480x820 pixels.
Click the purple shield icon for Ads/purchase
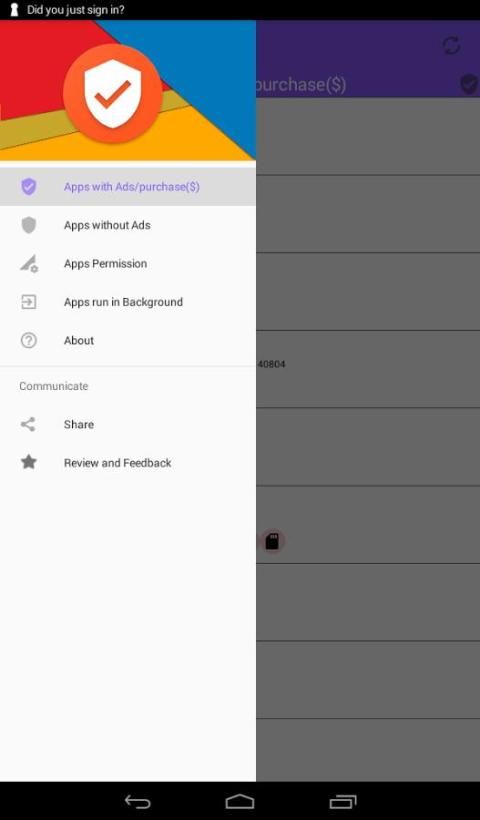click(x=29, y=187)
